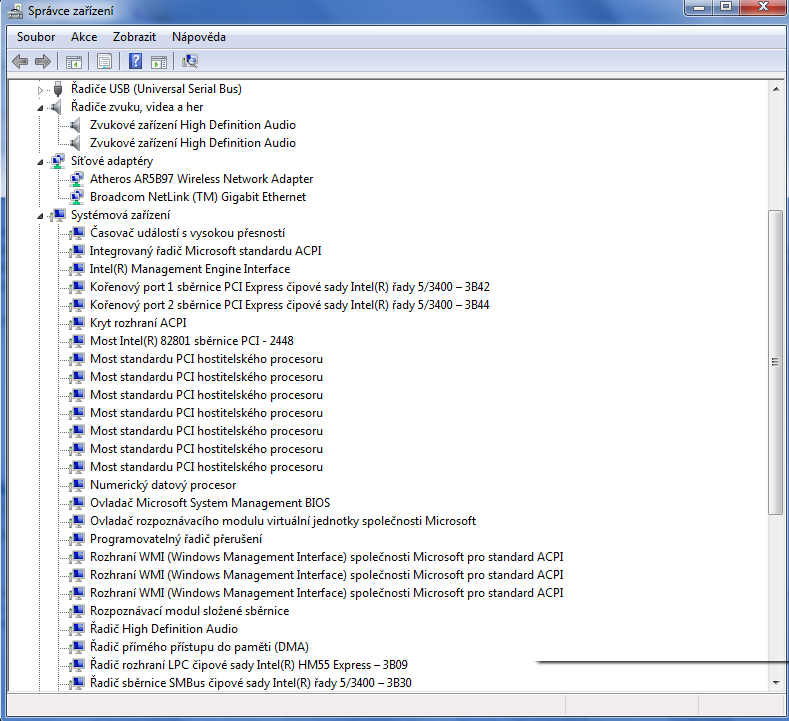Screen dimensions: 789x721
Task: Click icon beside Řadič High Definition Audio
Action: pyautogui.click(x=77, y=629)
